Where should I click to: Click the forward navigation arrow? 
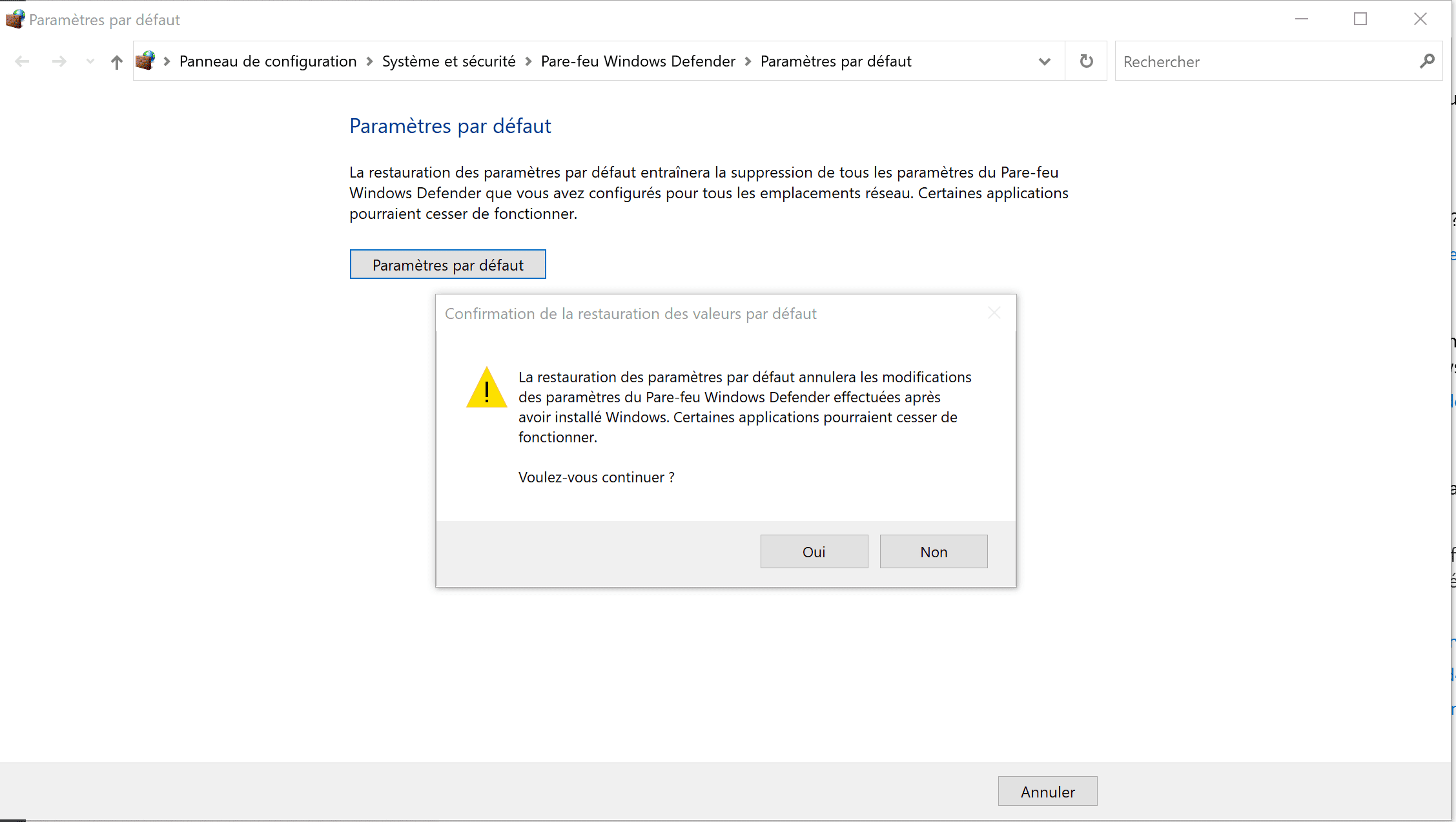coord(59,61)
